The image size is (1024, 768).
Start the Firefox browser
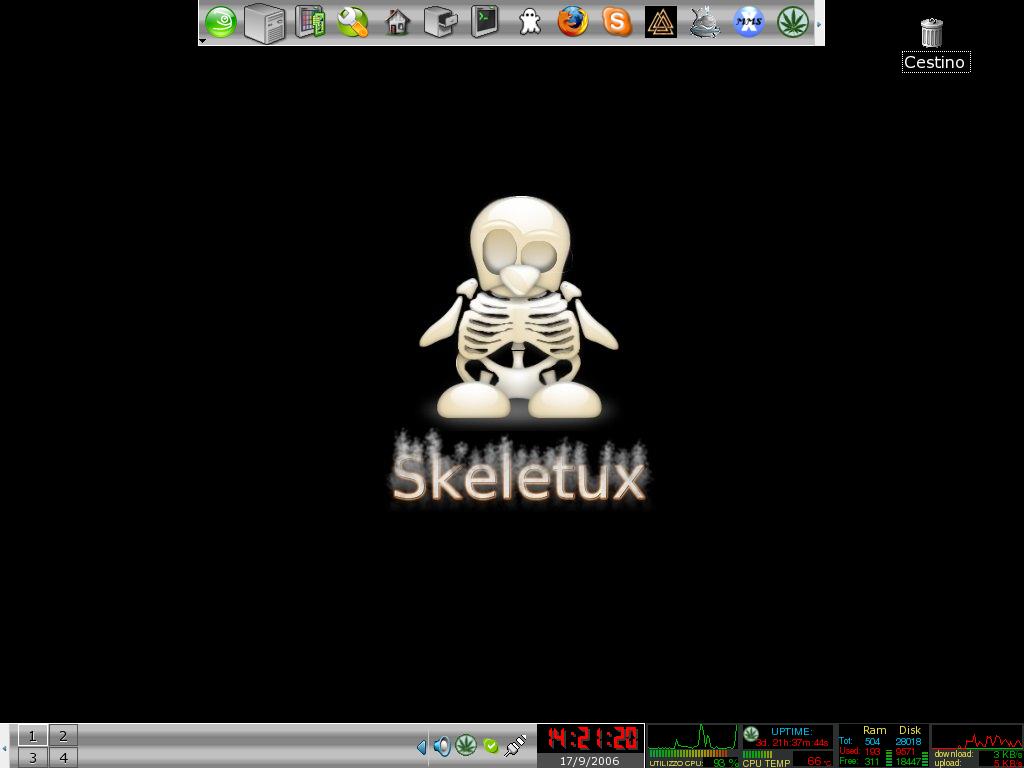573,22
